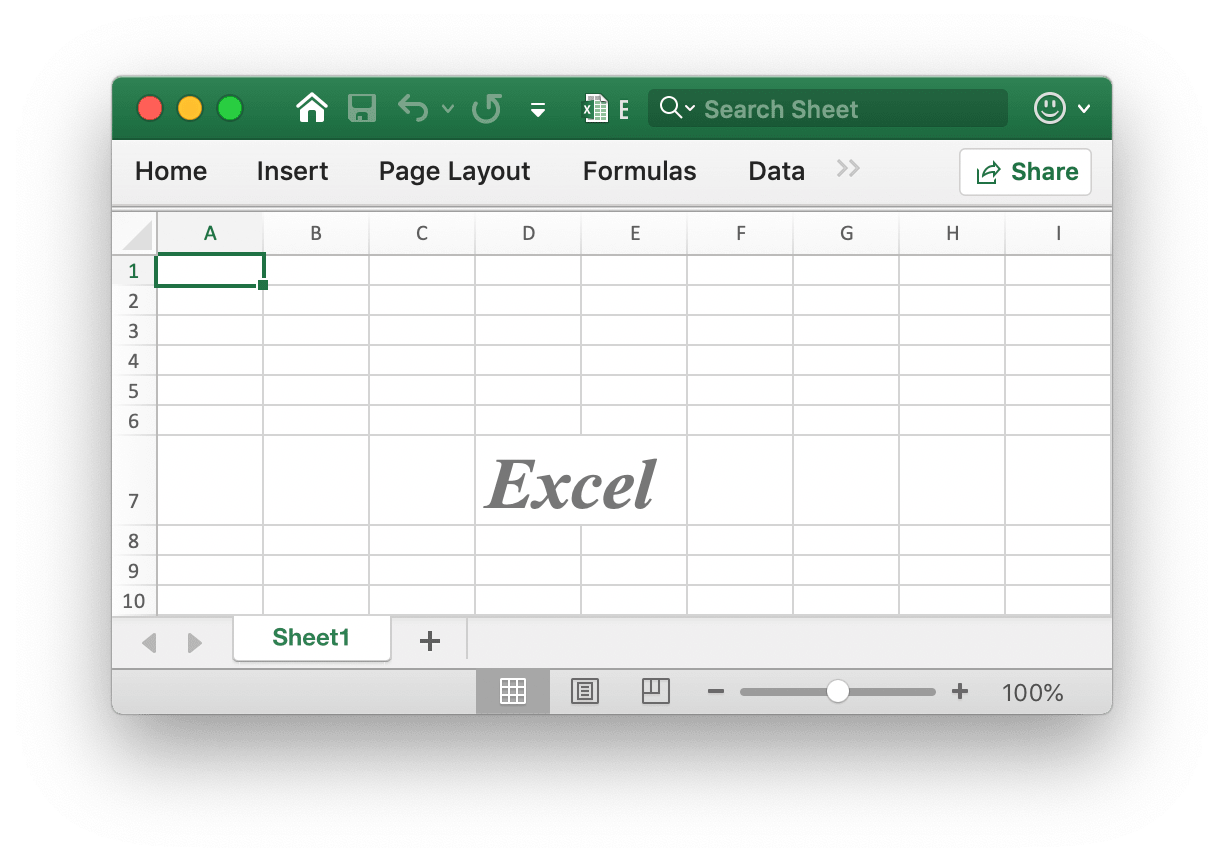
Task: Show more ribbon tabs chevron
Action: tap(848, 169)
